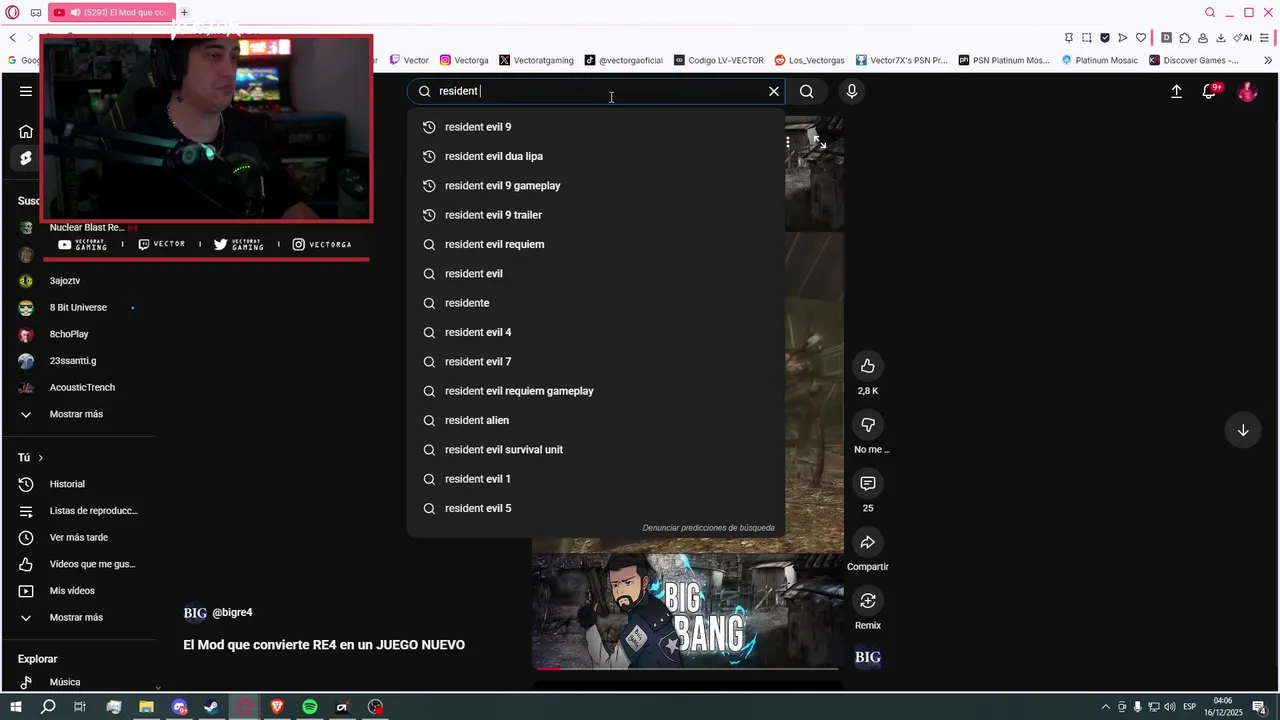Submit the search with the magnifier button
Screen dimensions: 1280x720
(x=807, y=91)
